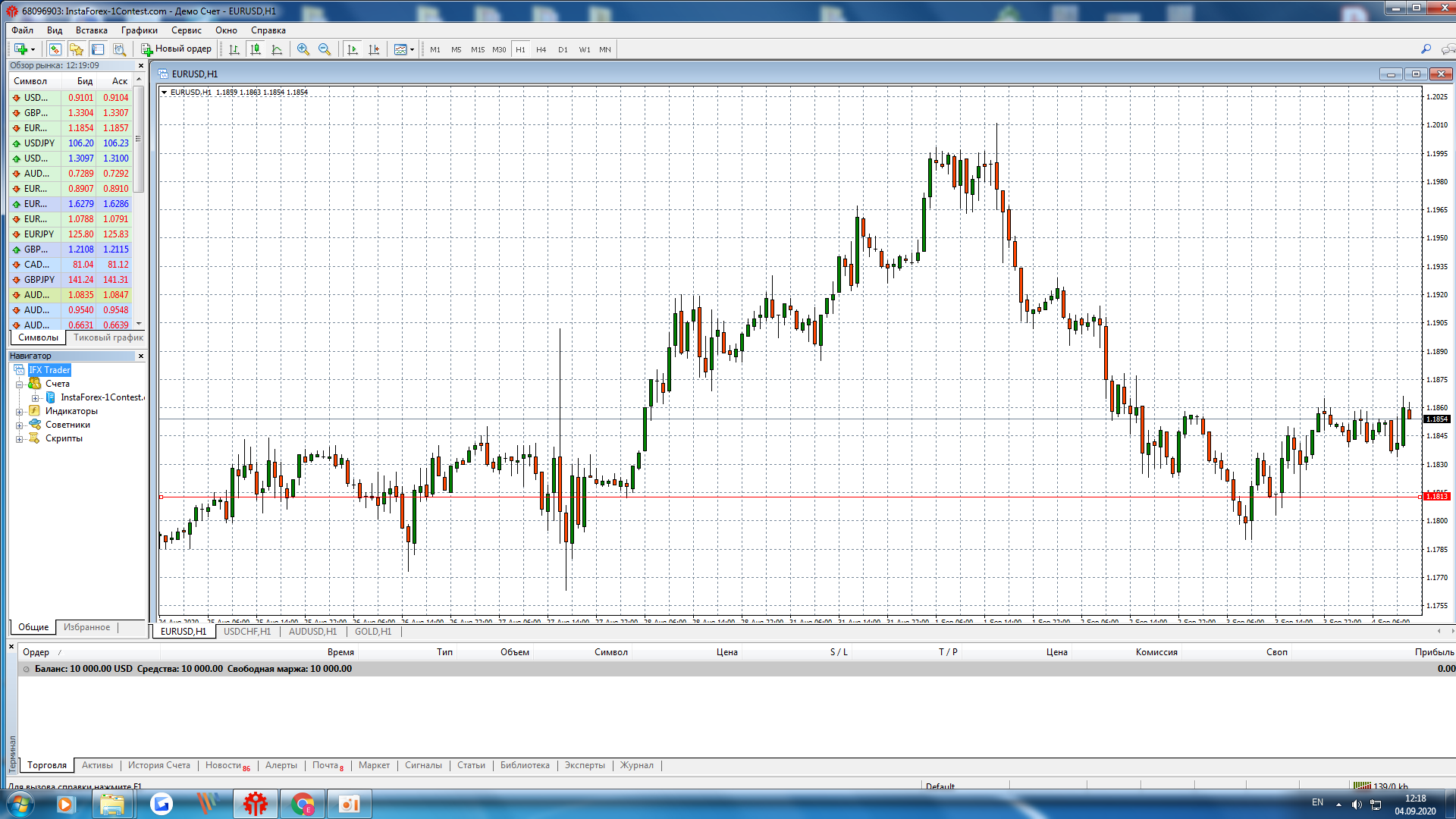
Task: Open Market Watch window icon
Action: click(55, 49)
